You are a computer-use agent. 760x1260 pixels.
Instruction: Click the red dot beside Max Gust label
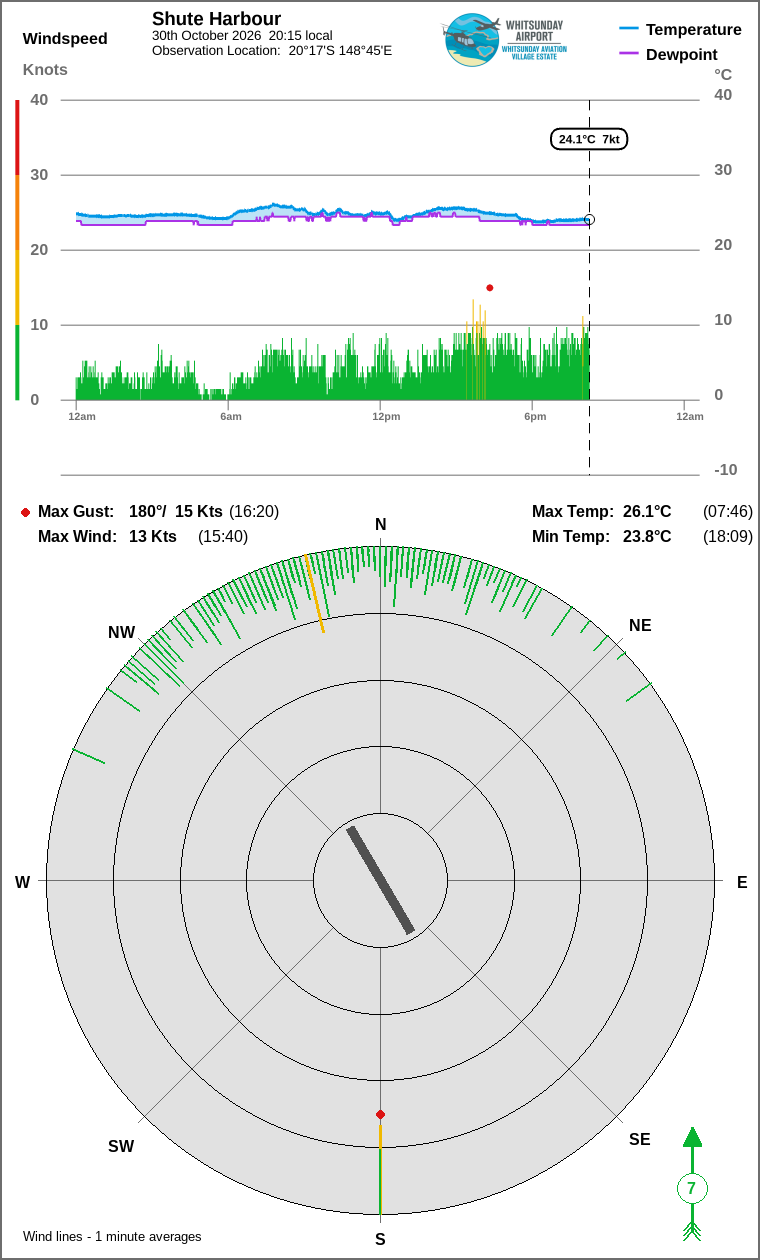point(25,512)
